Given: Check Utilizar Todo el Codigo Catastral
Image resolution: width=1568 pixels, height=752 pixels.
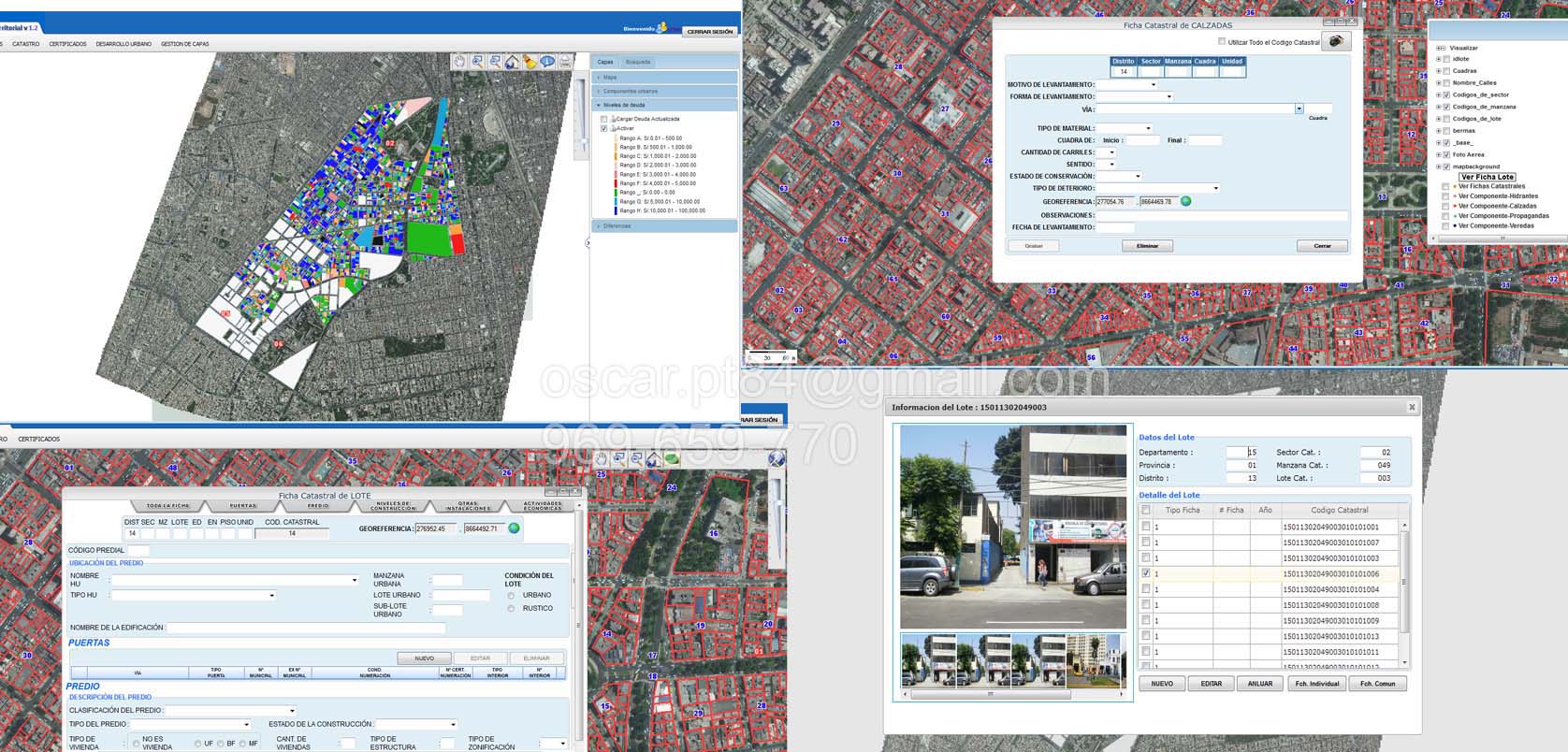Looking at the screenshot, I should pos(1222,41).
